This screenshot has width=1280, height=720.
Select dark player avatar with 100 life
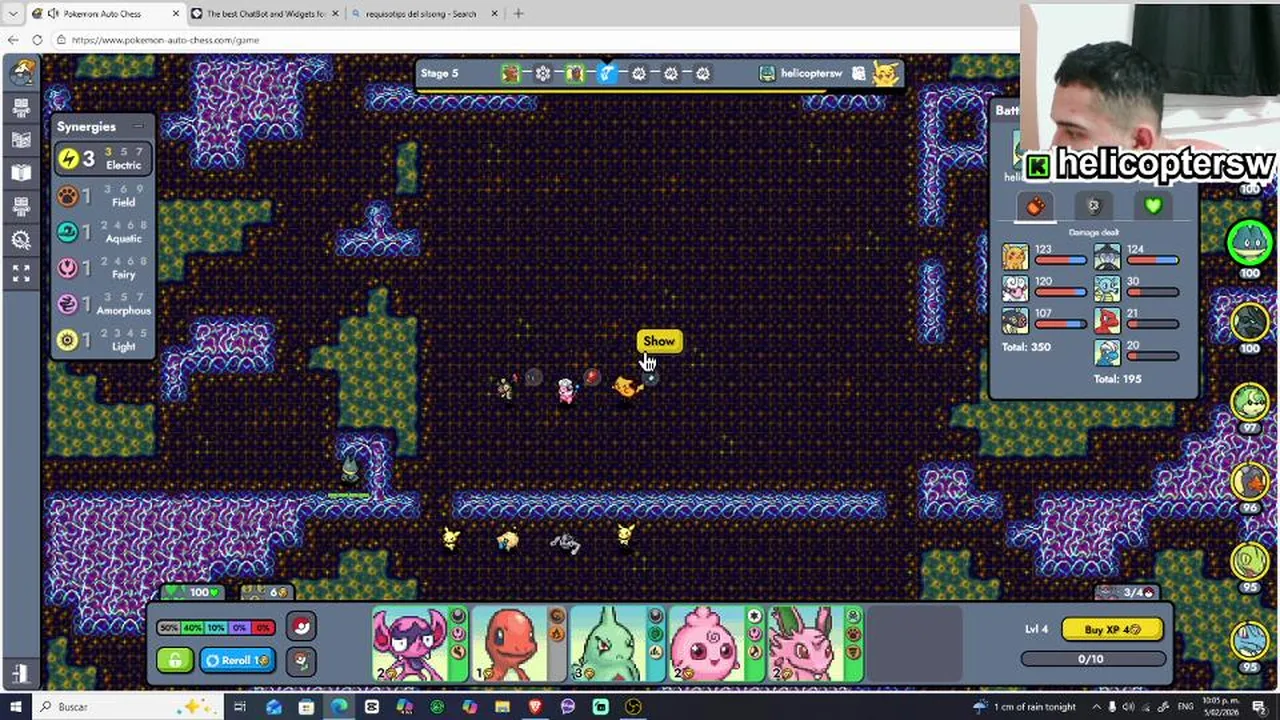coord(1250,322)
